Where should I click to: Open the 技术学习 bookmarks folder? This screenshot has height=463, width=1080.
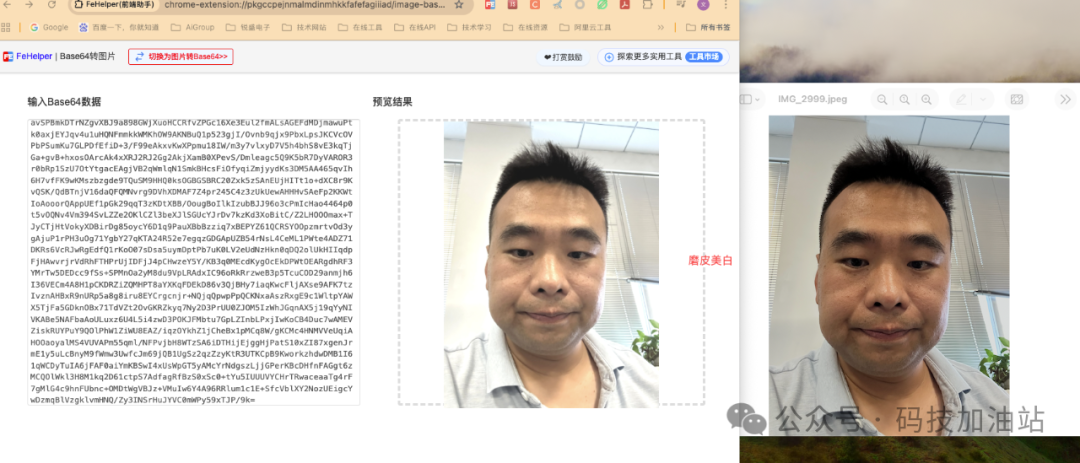point(470,28)
